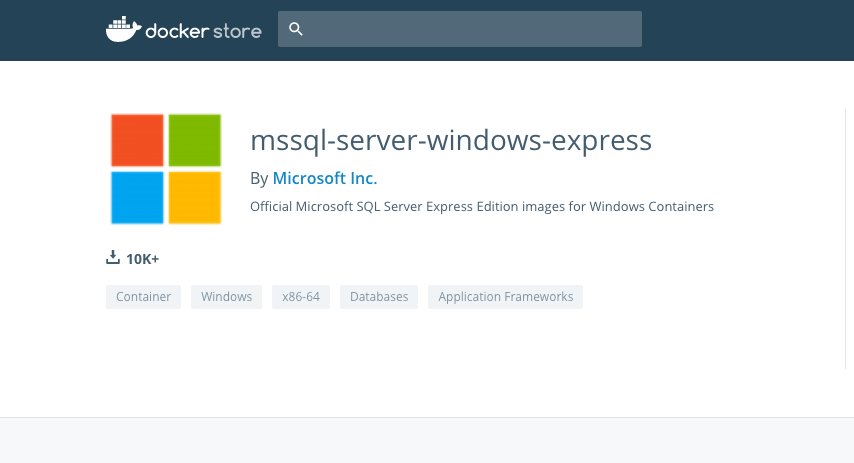Select the x86-64 tag
This screenshot has width=854, height=463.
[301, 297]
